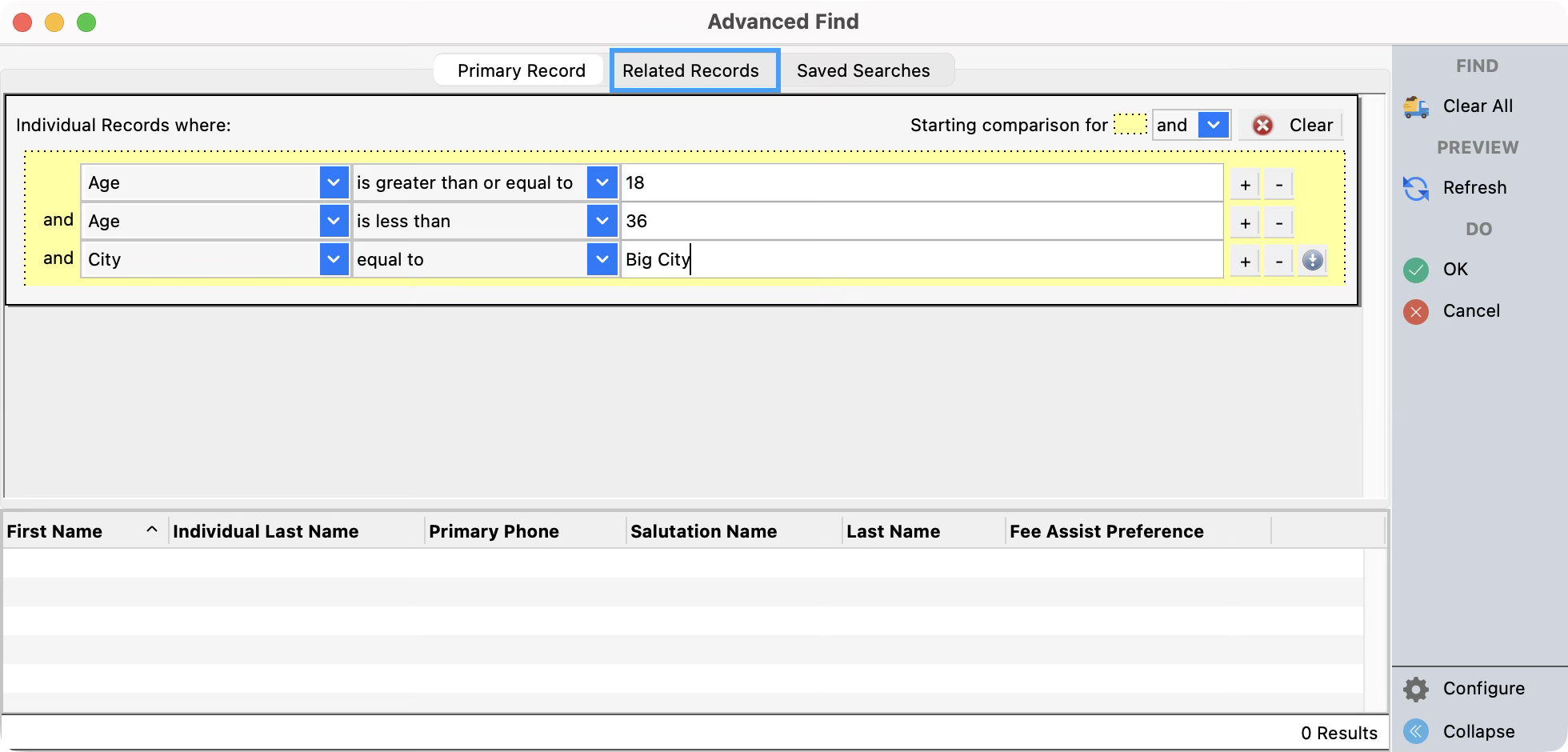Sort by Fee Assist Preference column
This screenshot has height=752, width=1568.
1138,531
